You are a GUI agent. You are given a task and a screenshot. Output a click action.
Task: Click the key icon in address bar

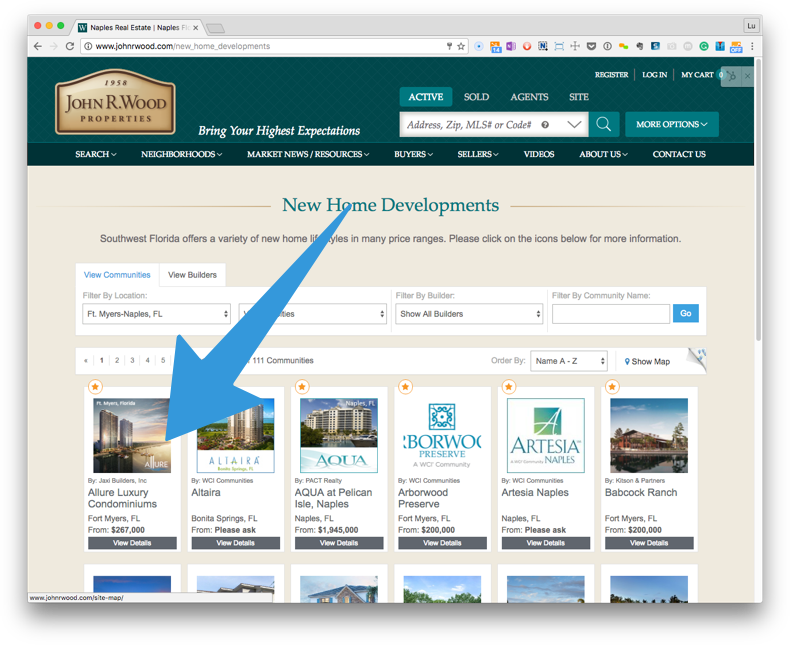point(449,46)
